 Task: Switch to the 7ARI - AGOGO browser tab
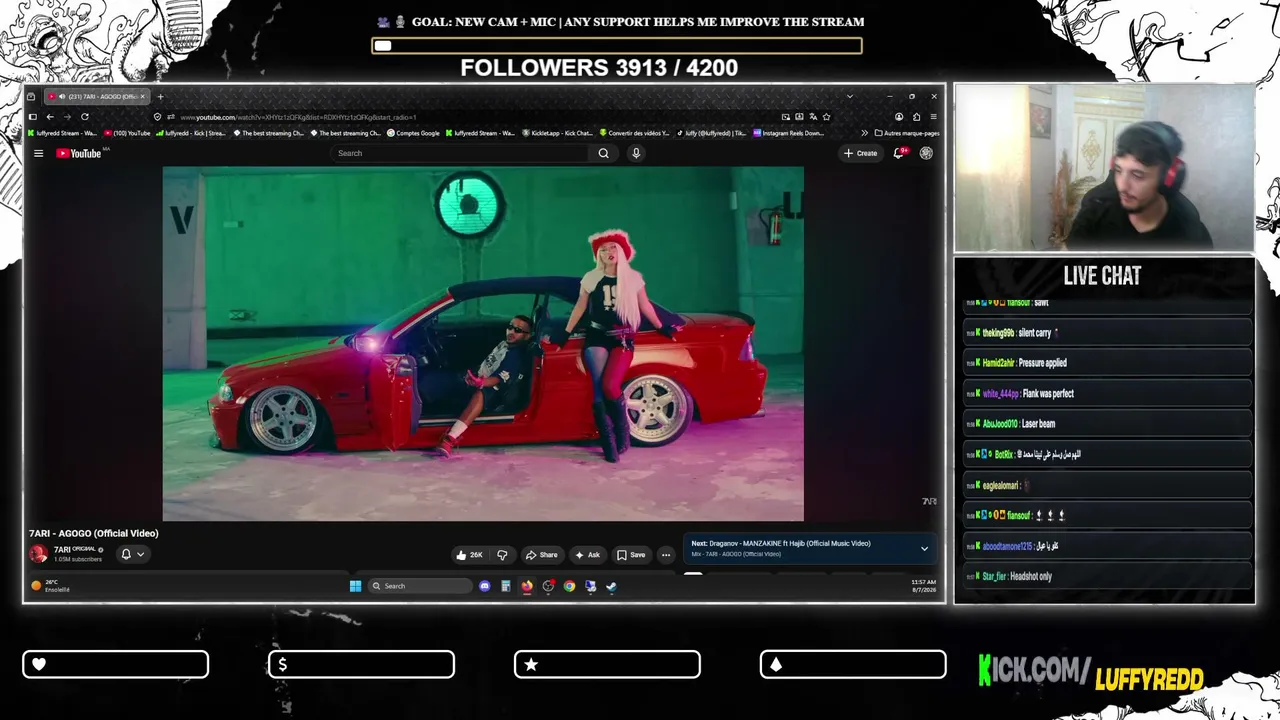97,96
